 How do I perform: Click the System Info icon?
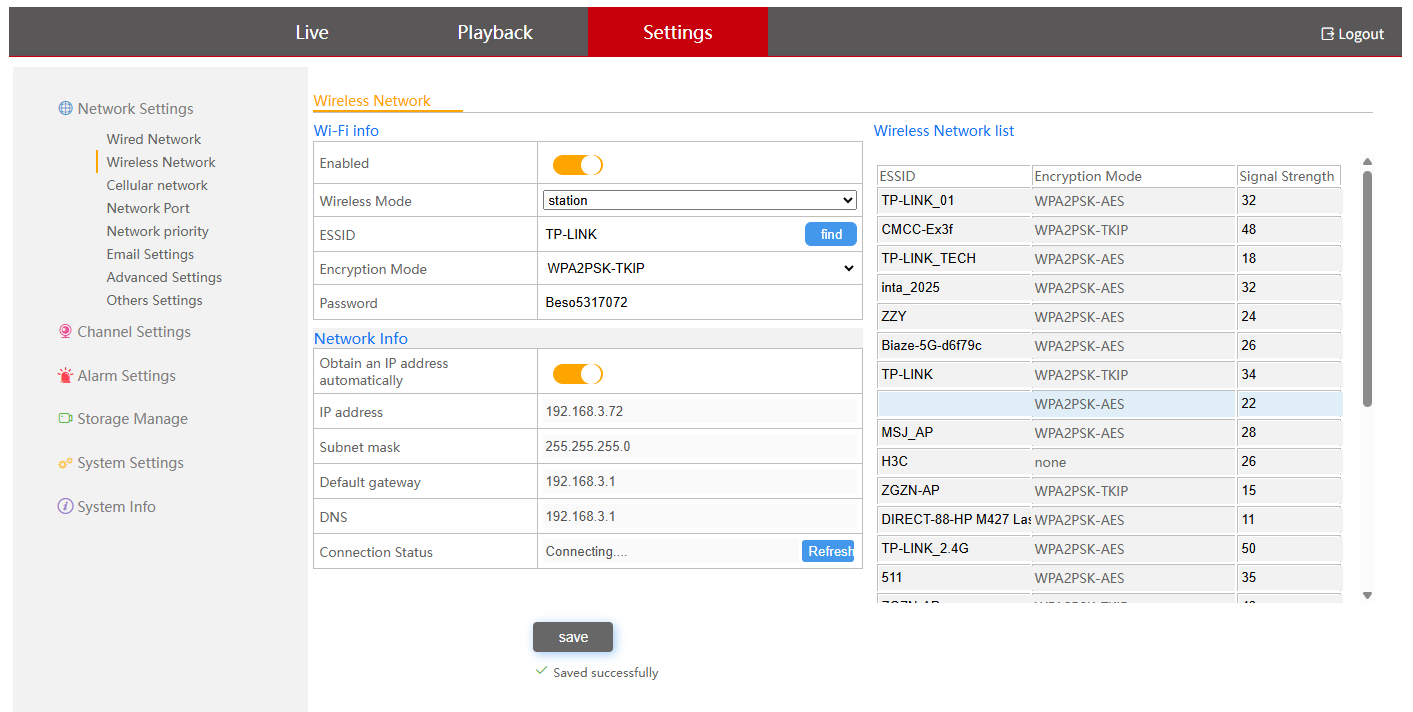coord(65,507)
